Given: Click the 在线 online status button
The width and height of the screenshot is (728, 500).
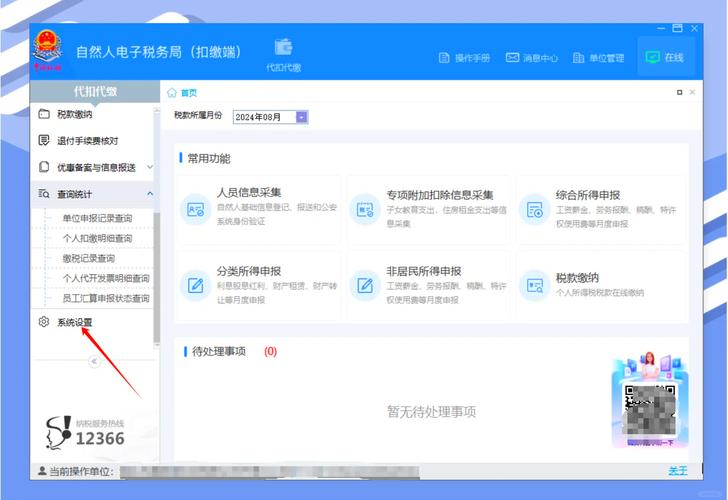Looking at the screenshot, I should (x=665, y=57).
